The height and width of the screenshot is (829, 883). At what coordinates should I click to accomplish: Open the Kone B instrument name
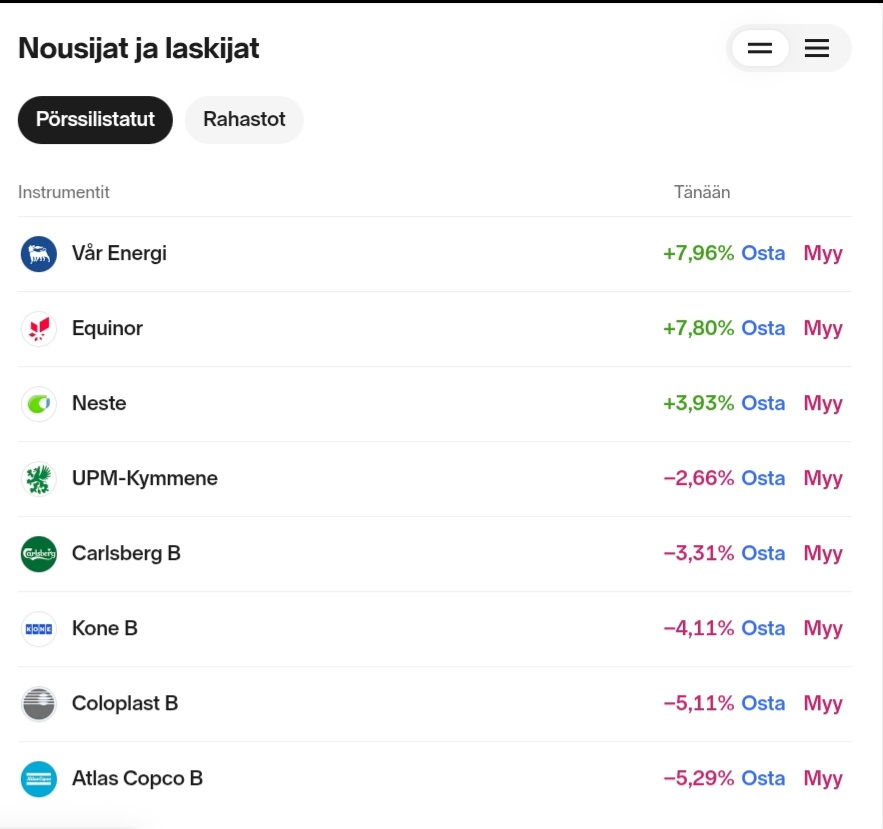point(105,629)
